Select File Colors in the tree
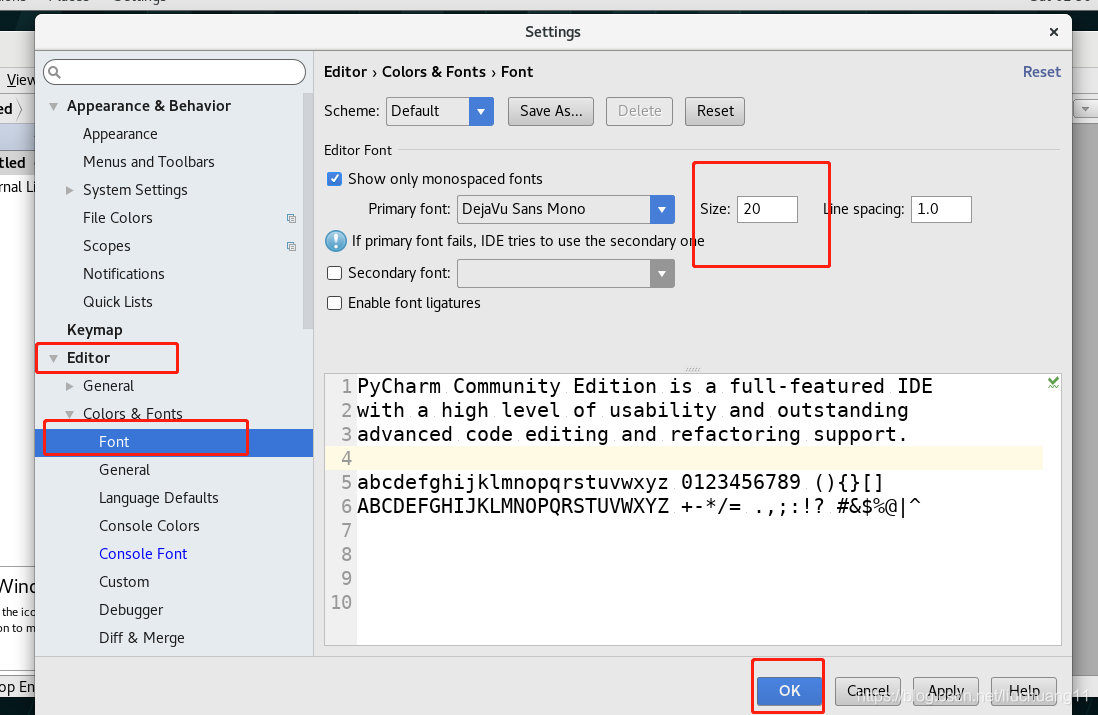The height and width of the screenshot is (715, 1098). click(118, 218)
